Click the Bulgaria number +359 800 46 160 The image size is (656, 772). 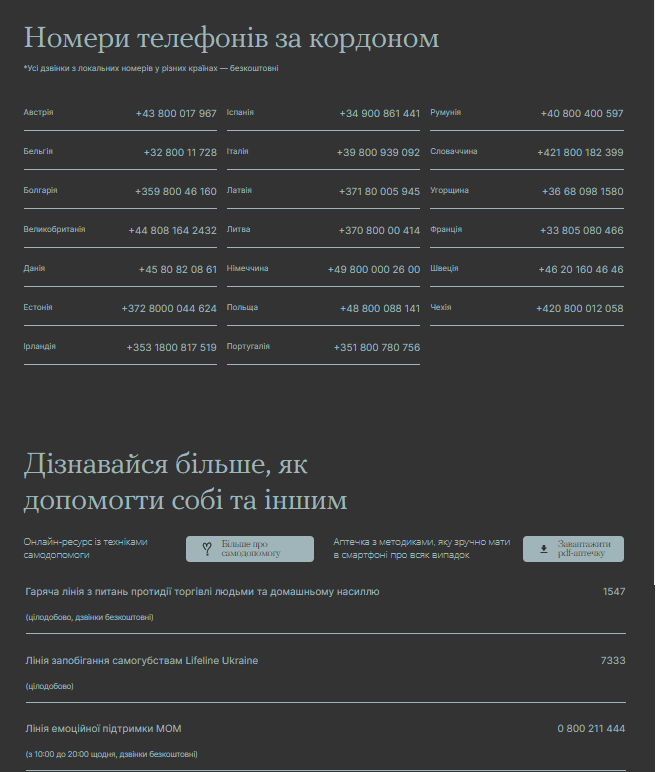(x=176, y=192)
